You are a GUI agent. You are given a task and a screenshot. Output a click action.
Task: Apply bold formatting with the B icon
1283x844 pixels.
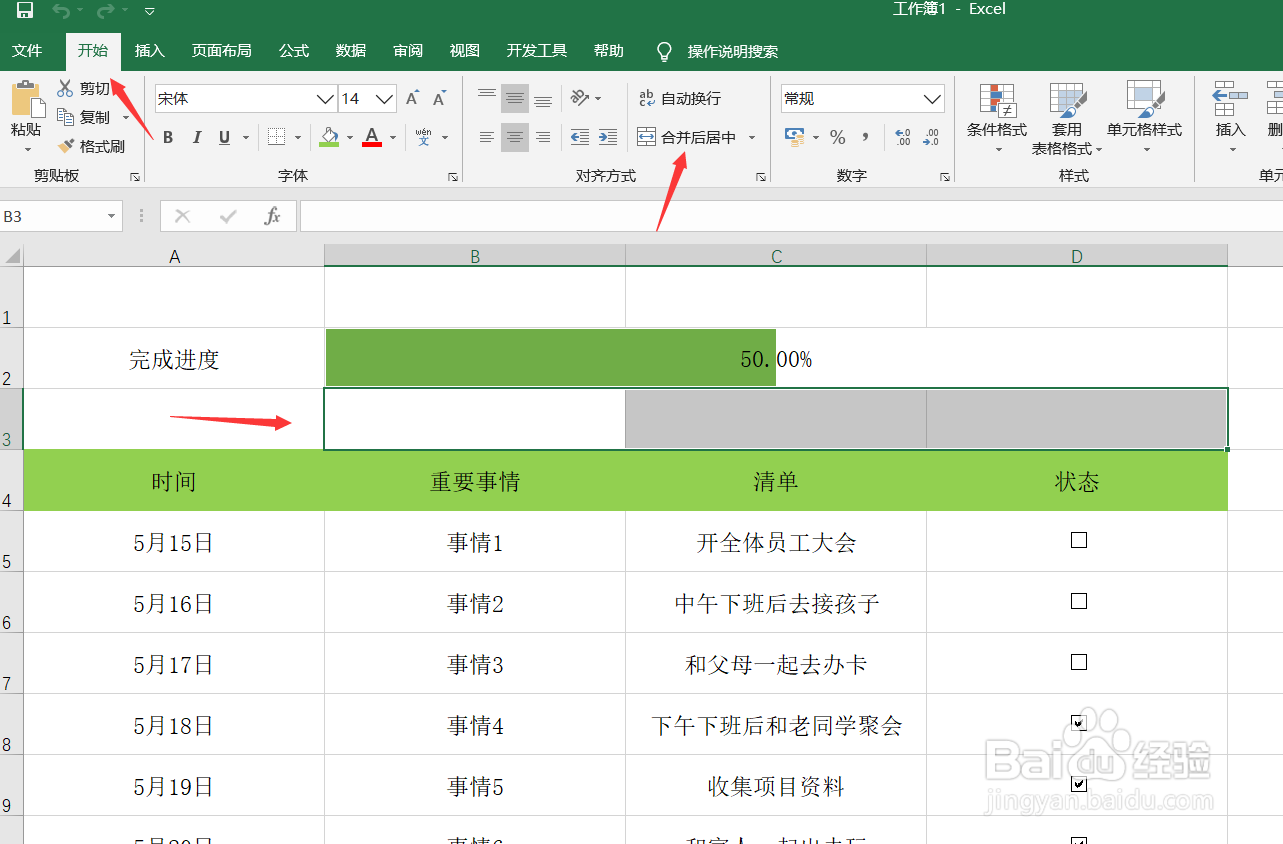click(x=167, y=137)
